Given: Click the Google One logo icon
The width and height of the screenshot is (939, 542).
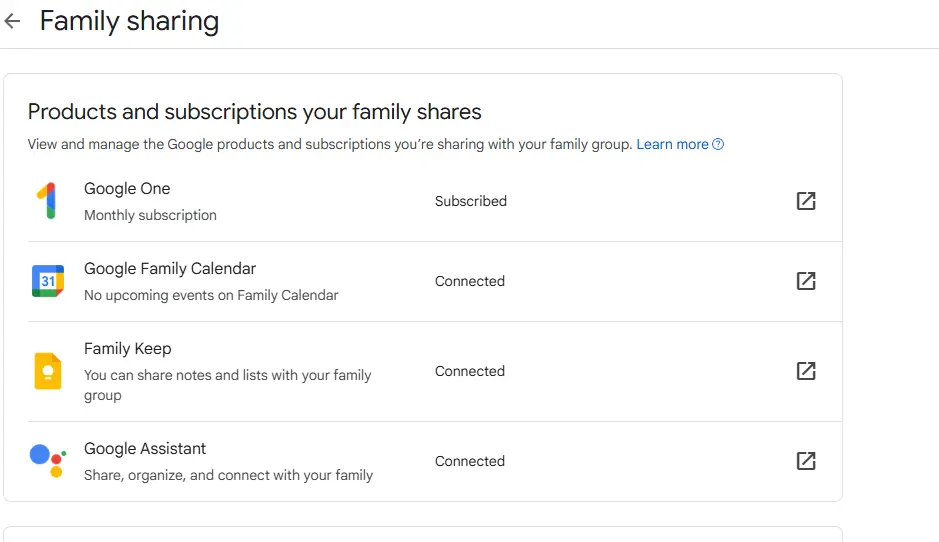Looking at the screenshot, I should pos(47,201).
